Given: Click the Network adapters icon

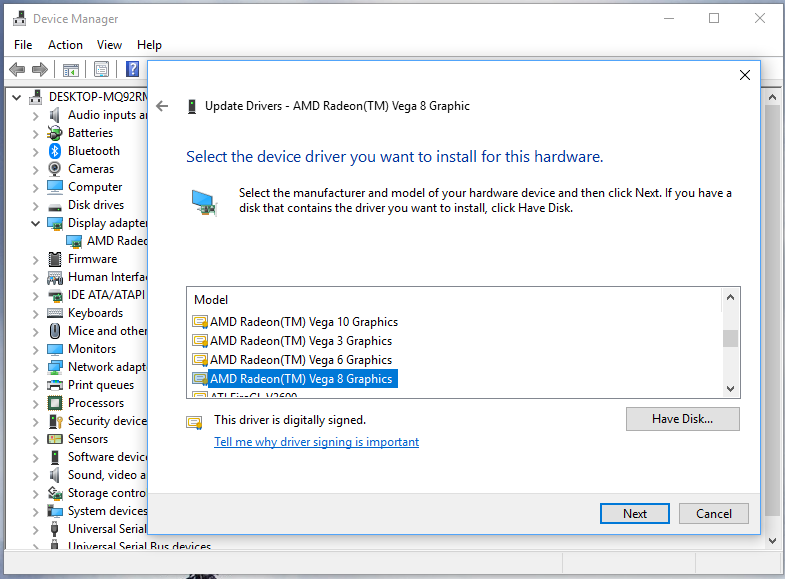Looking at the screenshot, I should pyautogui.click(x=55, y=367).
